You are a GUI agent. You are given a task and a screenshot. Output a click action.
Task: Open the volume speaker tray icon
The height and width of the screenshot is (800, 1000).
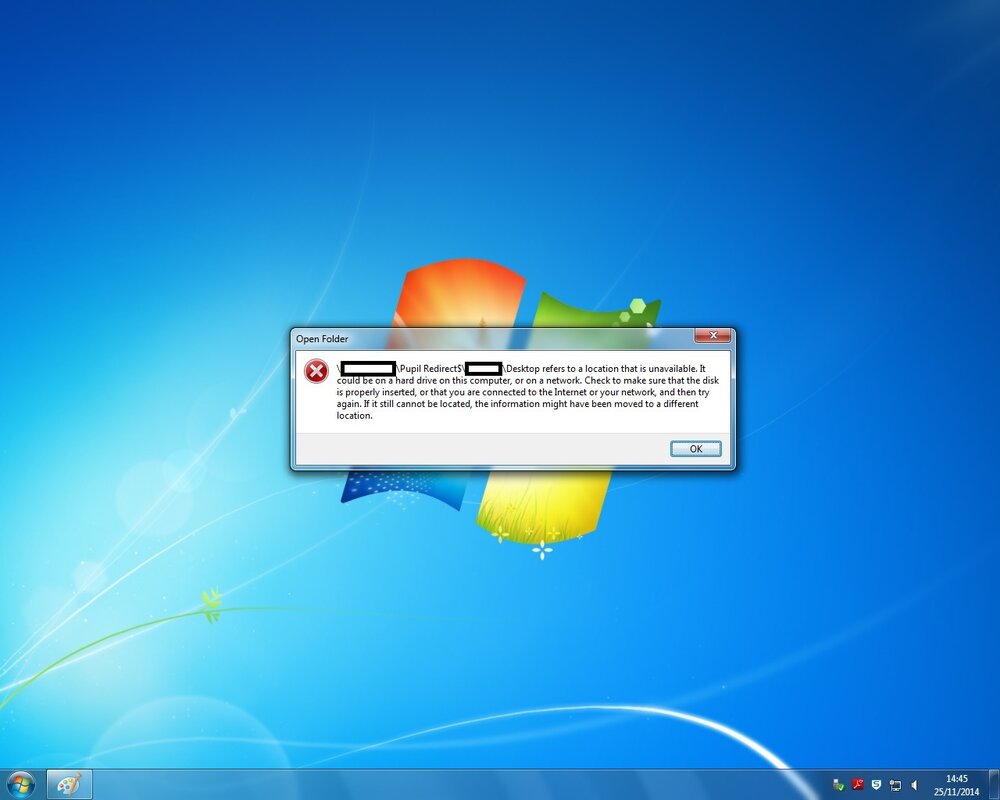(914, 785)
